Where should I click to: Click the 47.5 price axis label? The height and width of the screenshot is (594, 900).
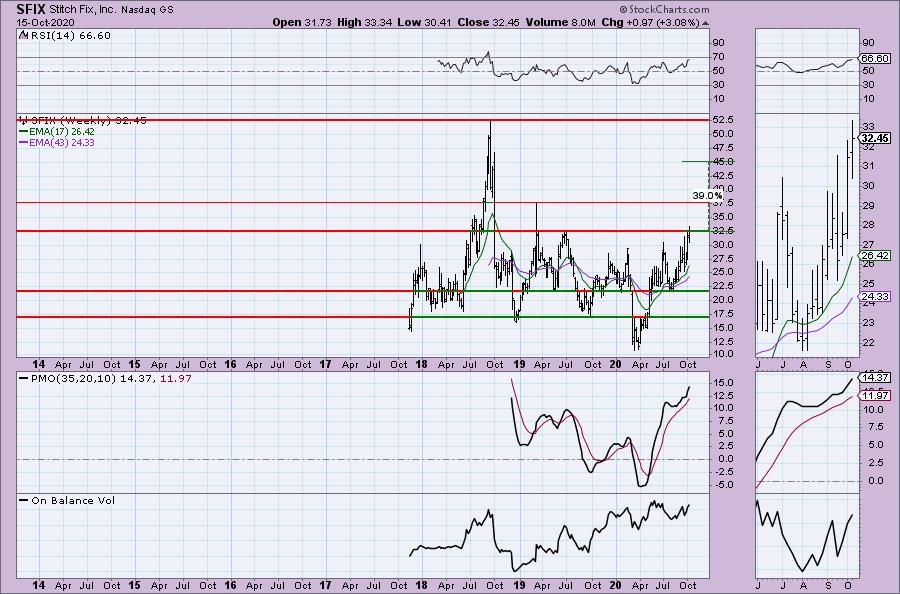pos(723,147)
